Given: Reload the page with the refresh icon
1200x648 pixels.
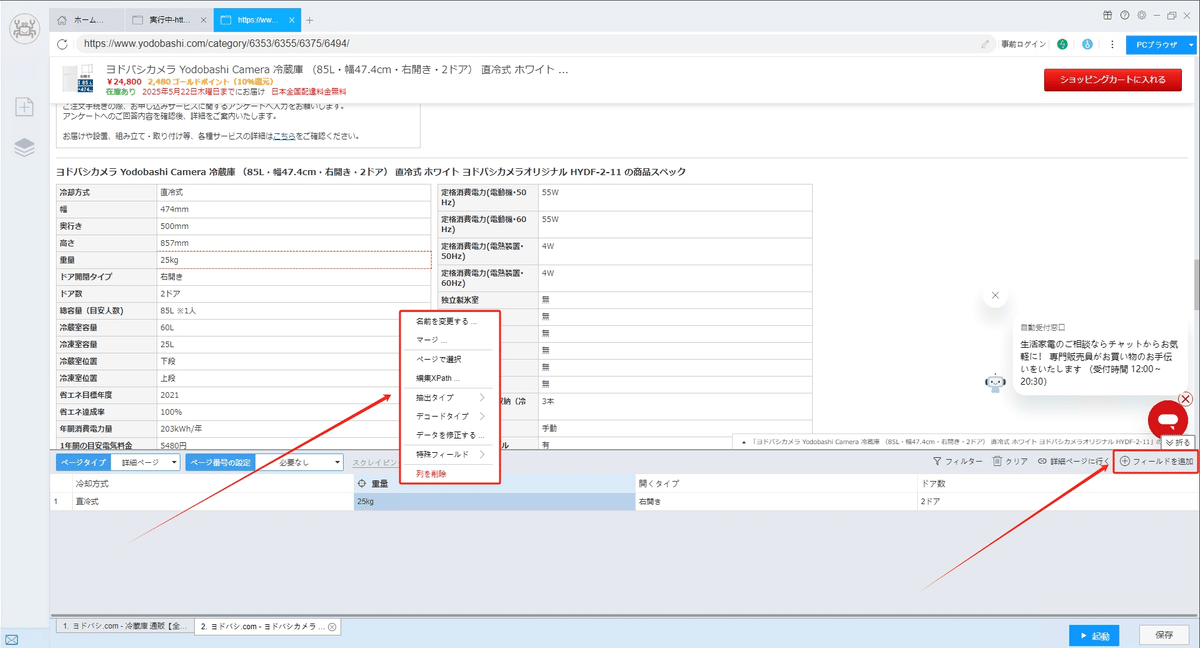Looking at the screenshot, I should [62, 44].
